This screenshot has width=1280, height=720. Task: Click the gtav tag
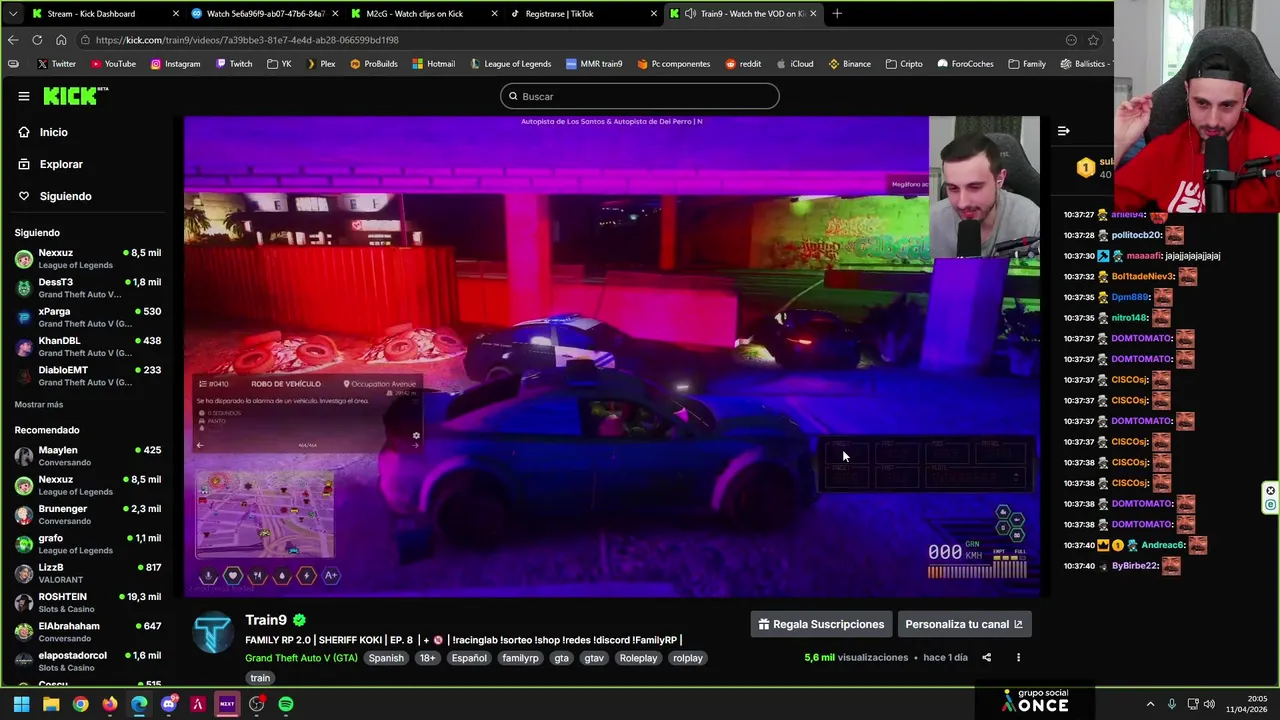click(594, 658)
